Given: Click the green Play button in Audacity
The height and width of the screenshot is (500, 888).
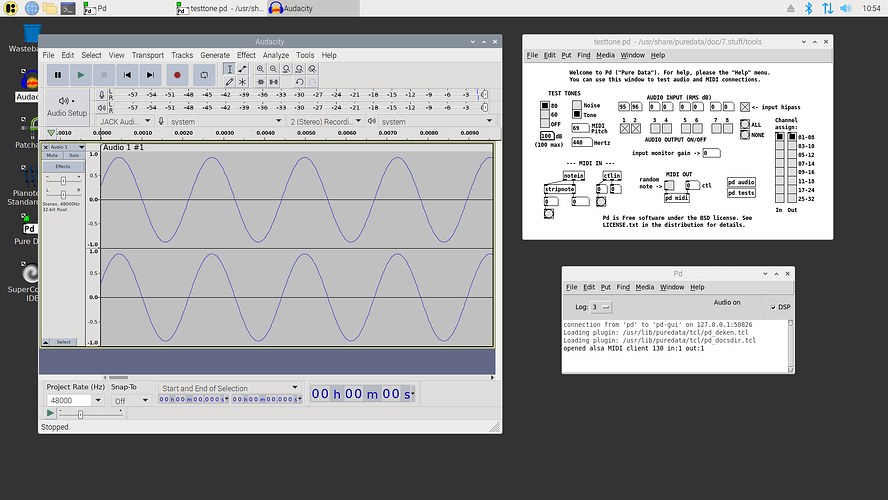Looking at the screenshot, I should (x=81, y=75).
